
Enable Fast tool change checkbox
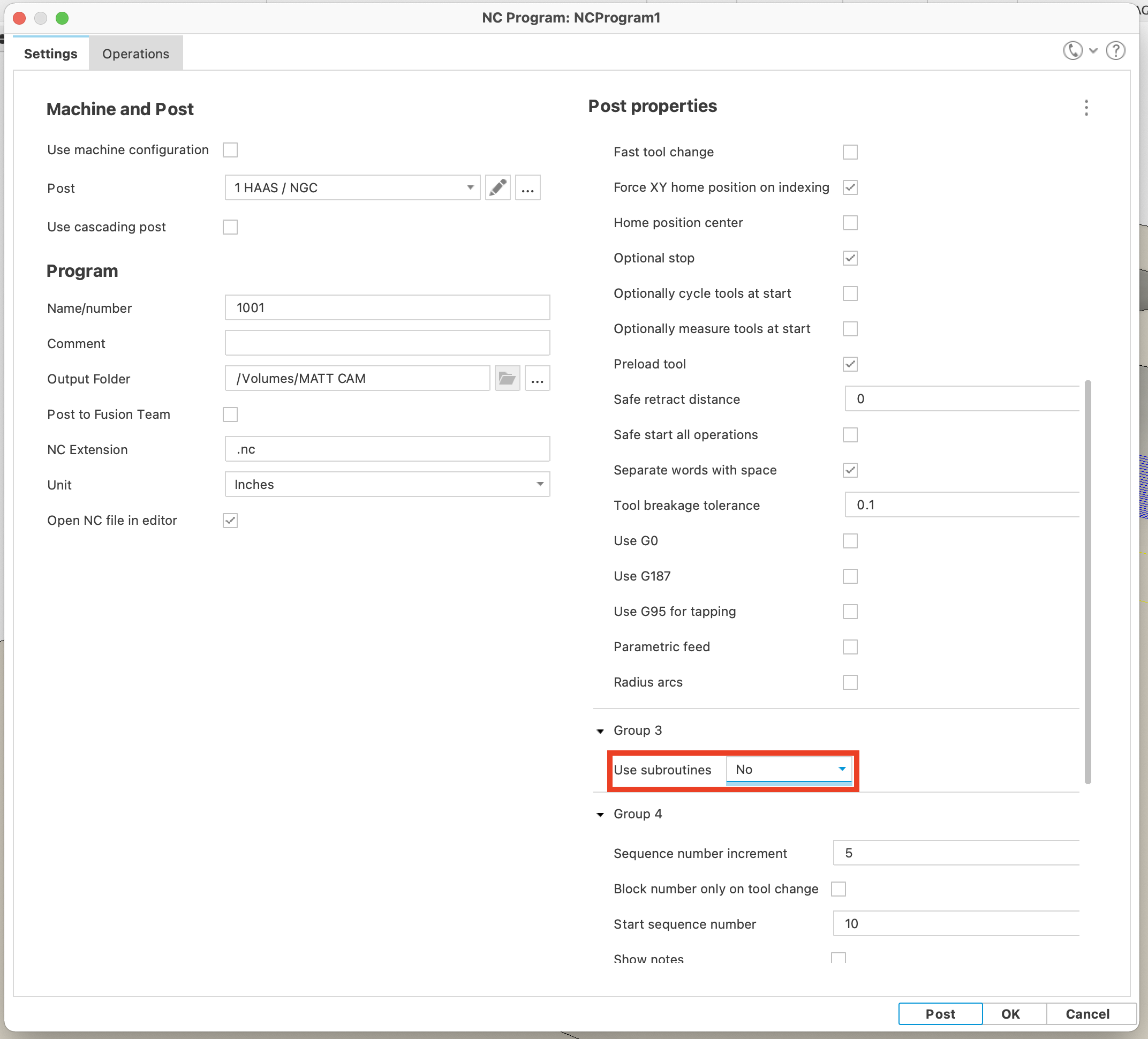pyautogui.click(x=850, y=152)
